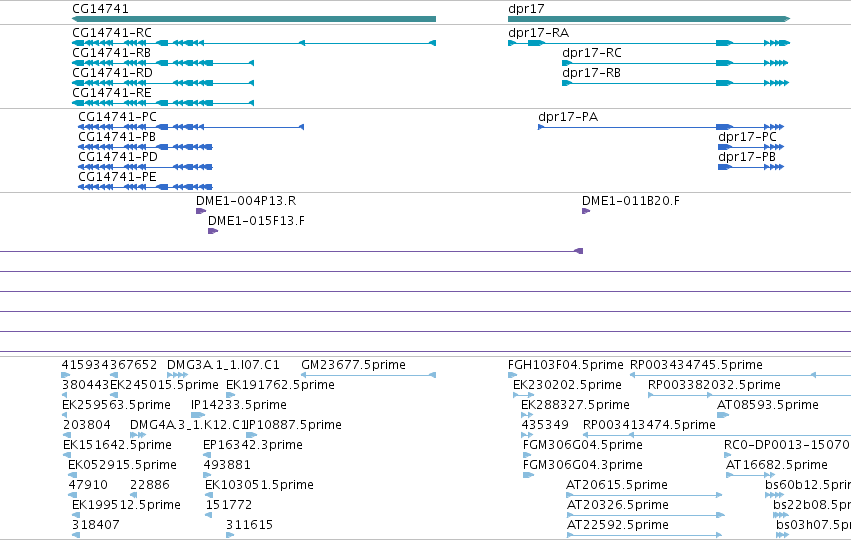Click the CG14741-RD transcript label

click(112, 73)
